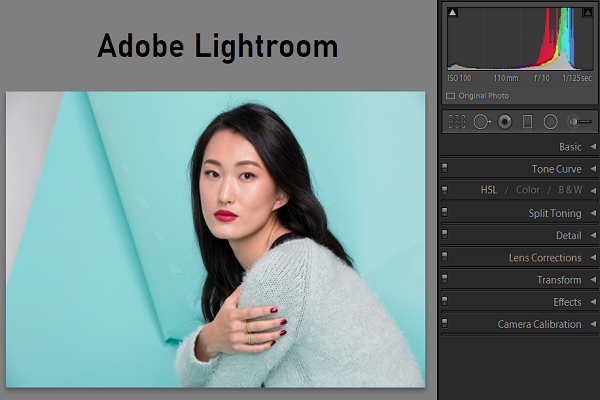Toggle the Detail panel switch
This screenshot has width=600, height=400.
445,234
